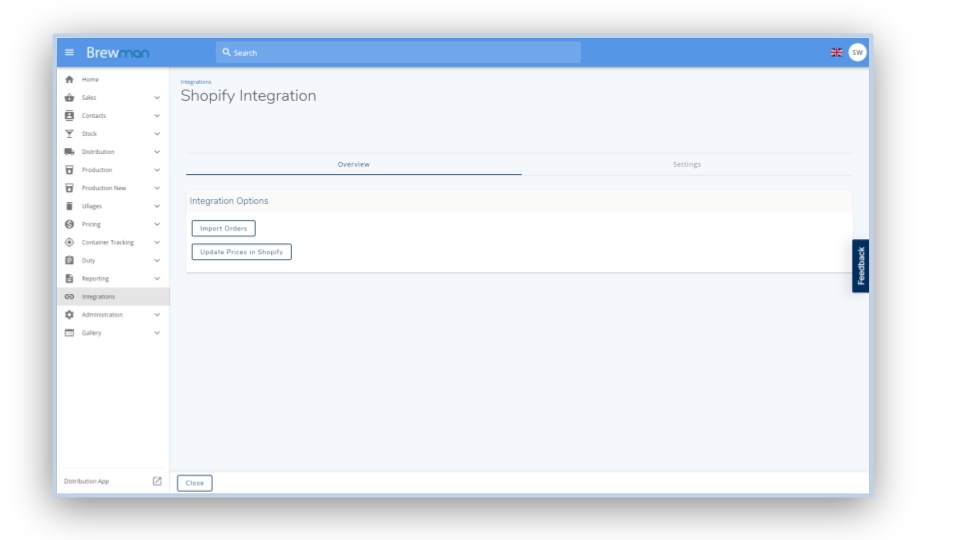Click the Integration Options header
Screen dimensions: 960x540
pyautogui.click(x=229, y=201)
